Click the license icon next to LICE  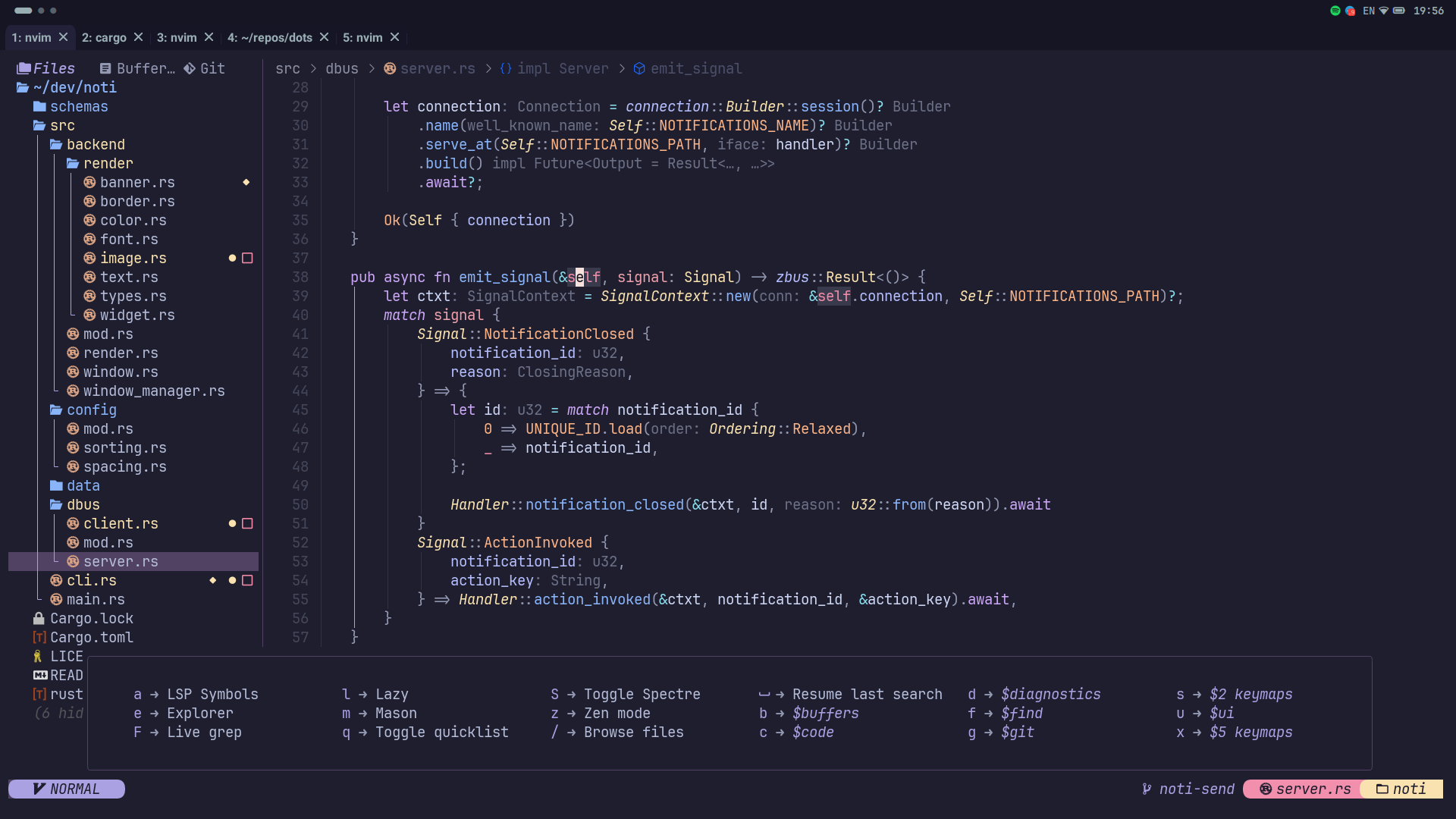pos(38,656)
